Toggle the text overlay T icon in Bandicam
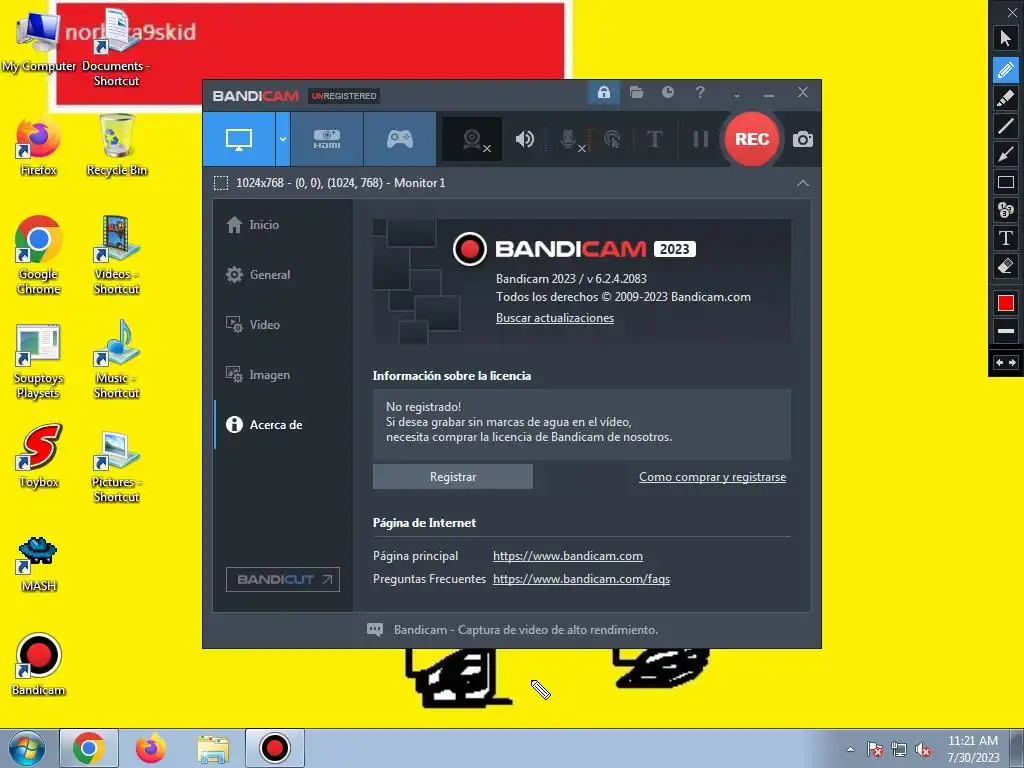The height and width of the screenshot is (768, 1024). click(654, 139)
